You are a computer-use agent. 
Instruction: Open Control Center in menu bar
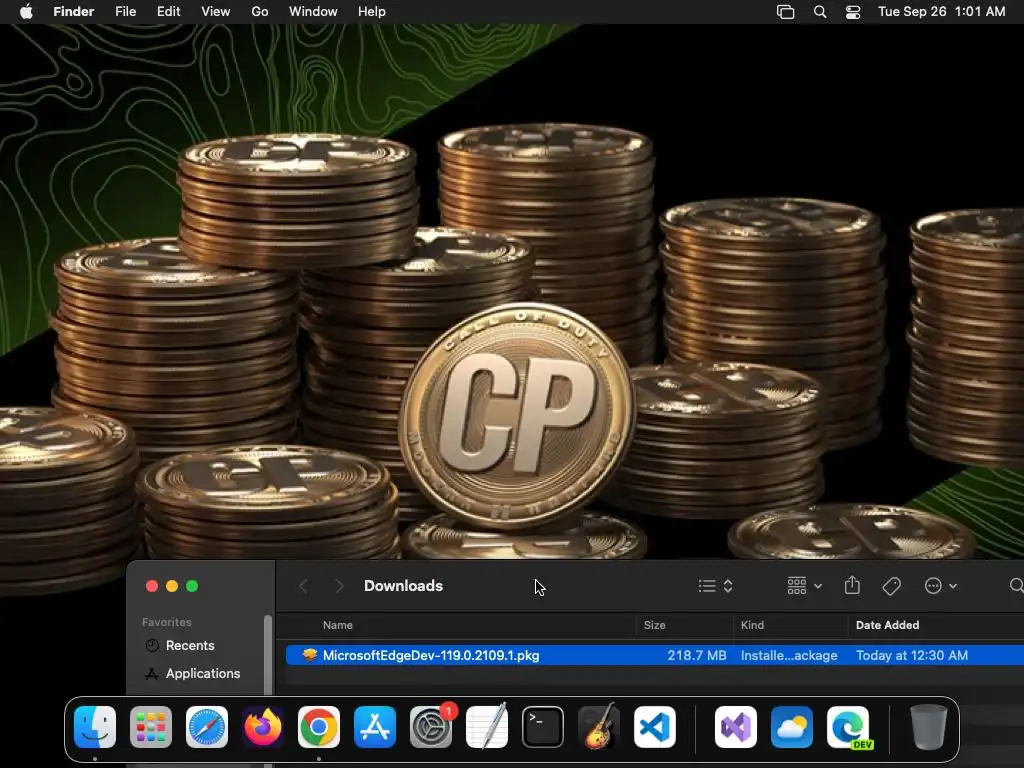click(x=853, y=12)
